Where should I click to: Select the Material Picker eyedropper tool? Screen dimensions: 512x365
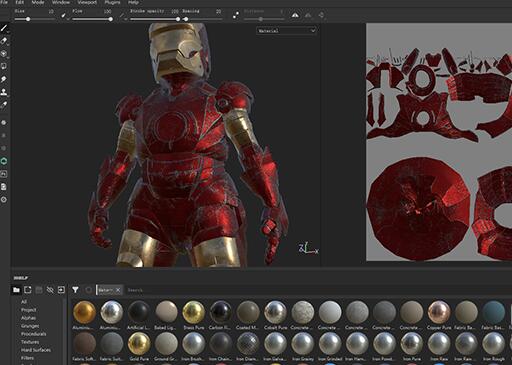click(4, 105)
